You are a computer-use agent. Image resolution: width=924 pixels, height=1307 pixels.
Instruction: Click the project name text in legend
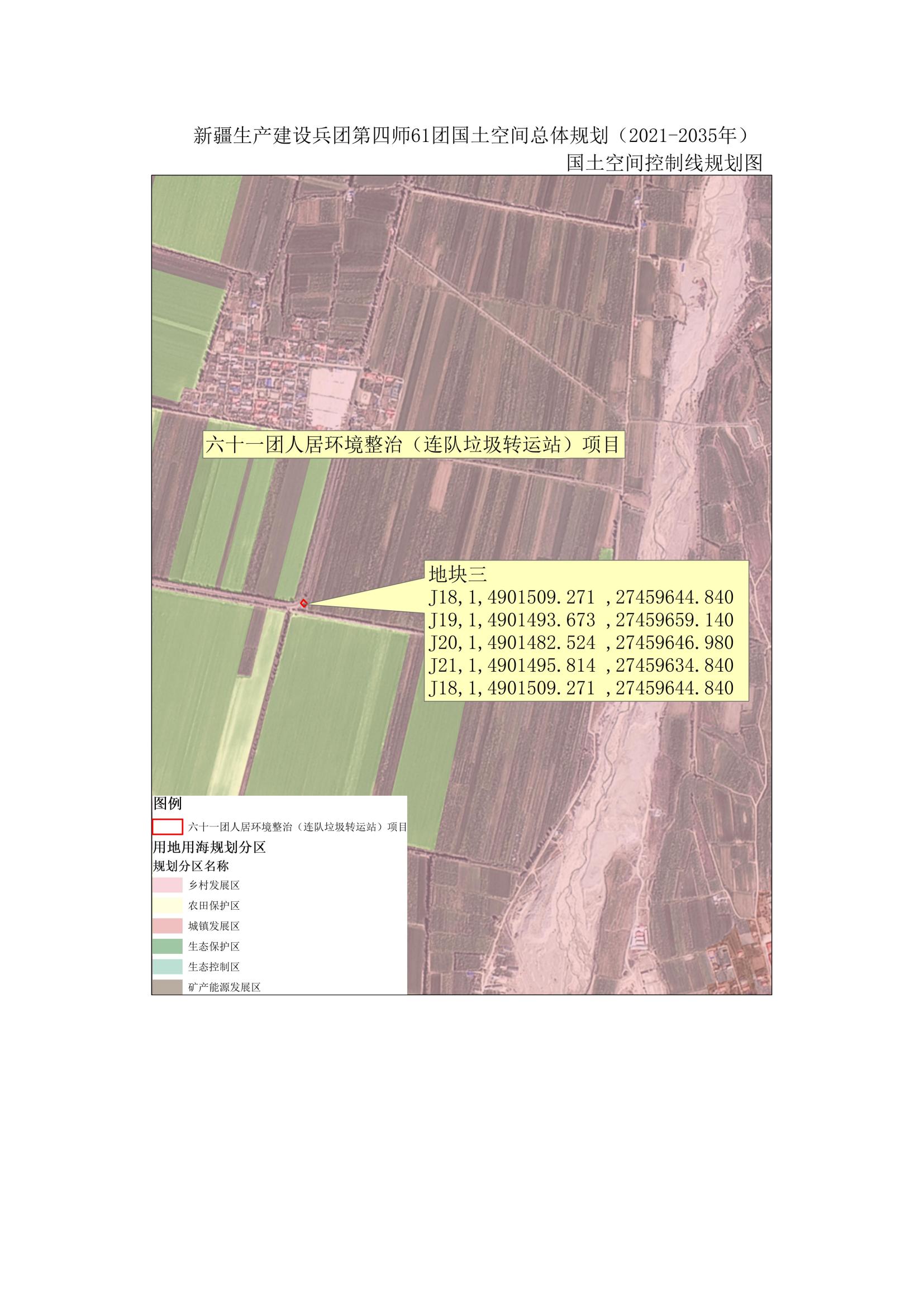[x=298, y=827]
